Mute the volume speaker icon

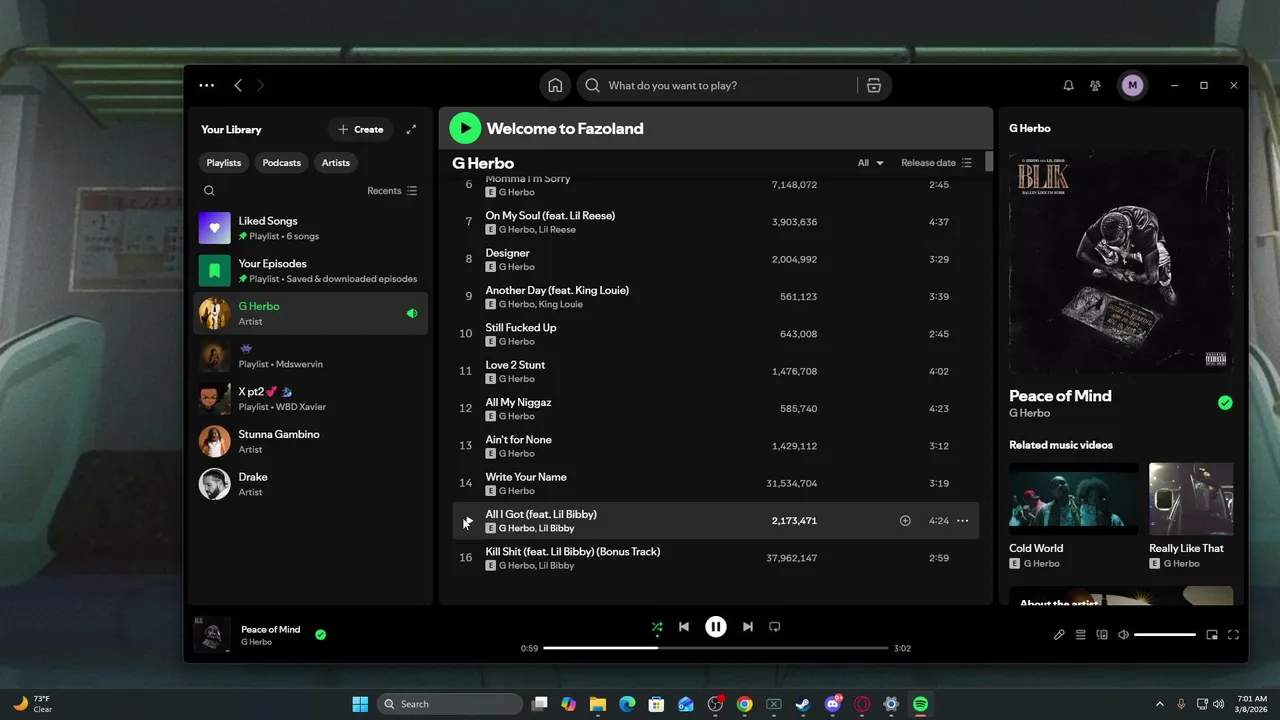1123,635
